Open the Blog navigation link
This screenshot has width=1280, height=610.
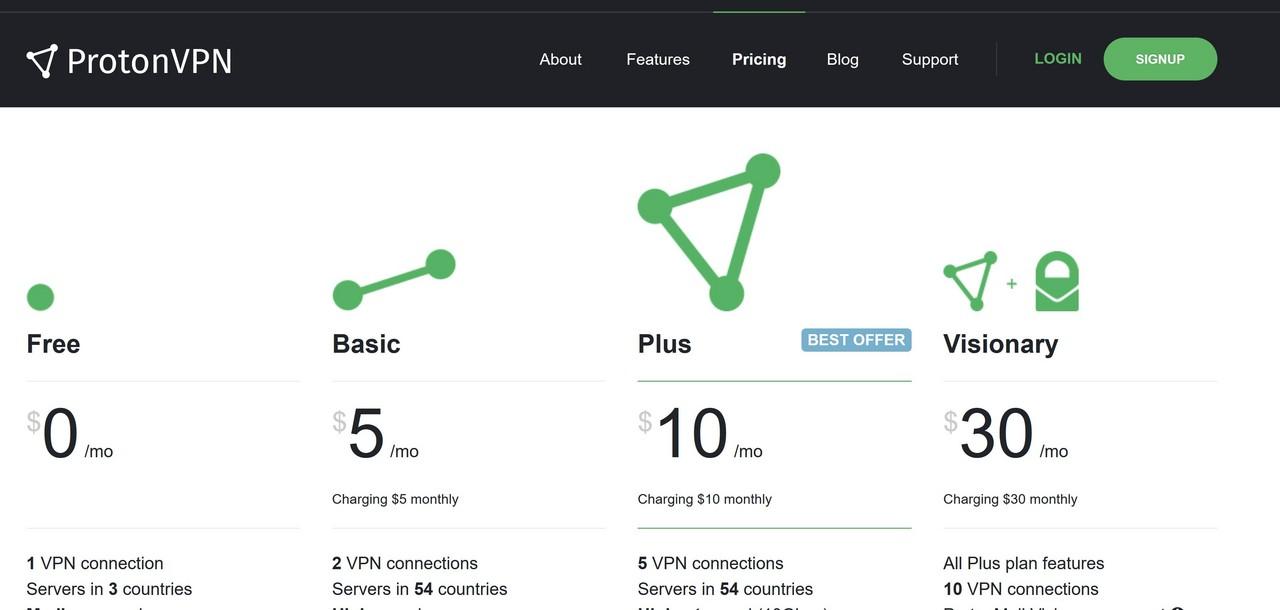(x=843, y=59)
